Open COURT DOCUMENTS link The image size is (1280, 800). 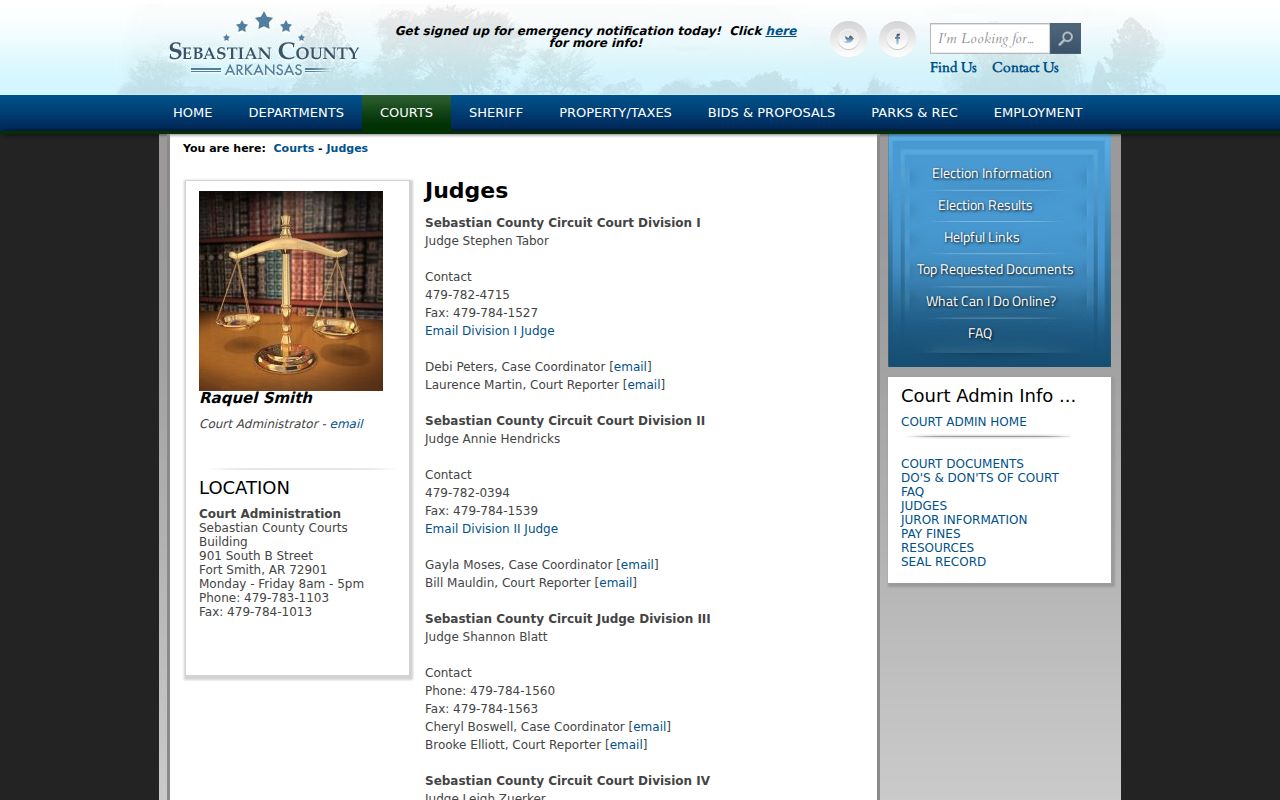(x=962, y=464)
